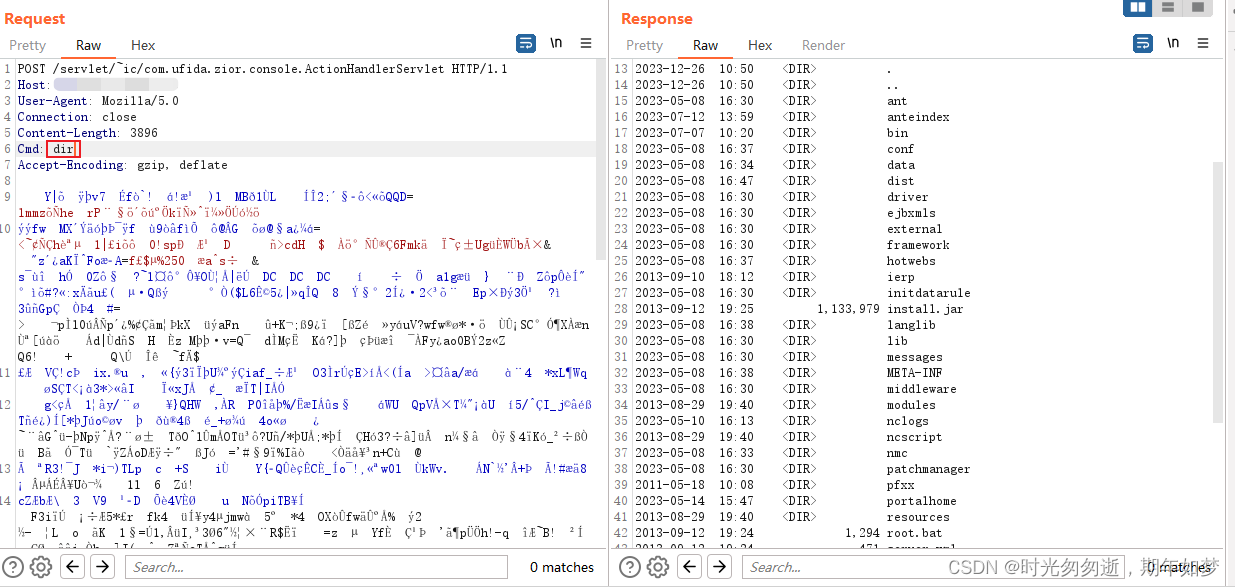Click middleware directory entry in response
The image size is (1235, 587).
pos(921,389)
